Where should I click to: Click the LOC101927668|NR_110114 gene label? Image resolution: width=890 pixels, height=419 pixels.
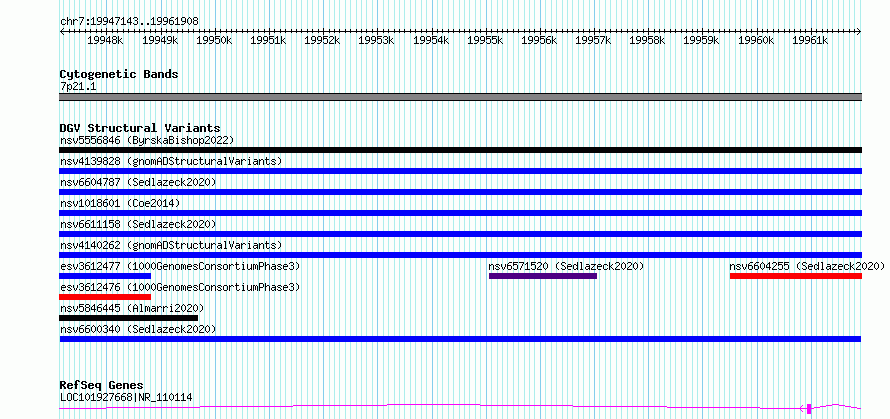(x=126, y=397)
